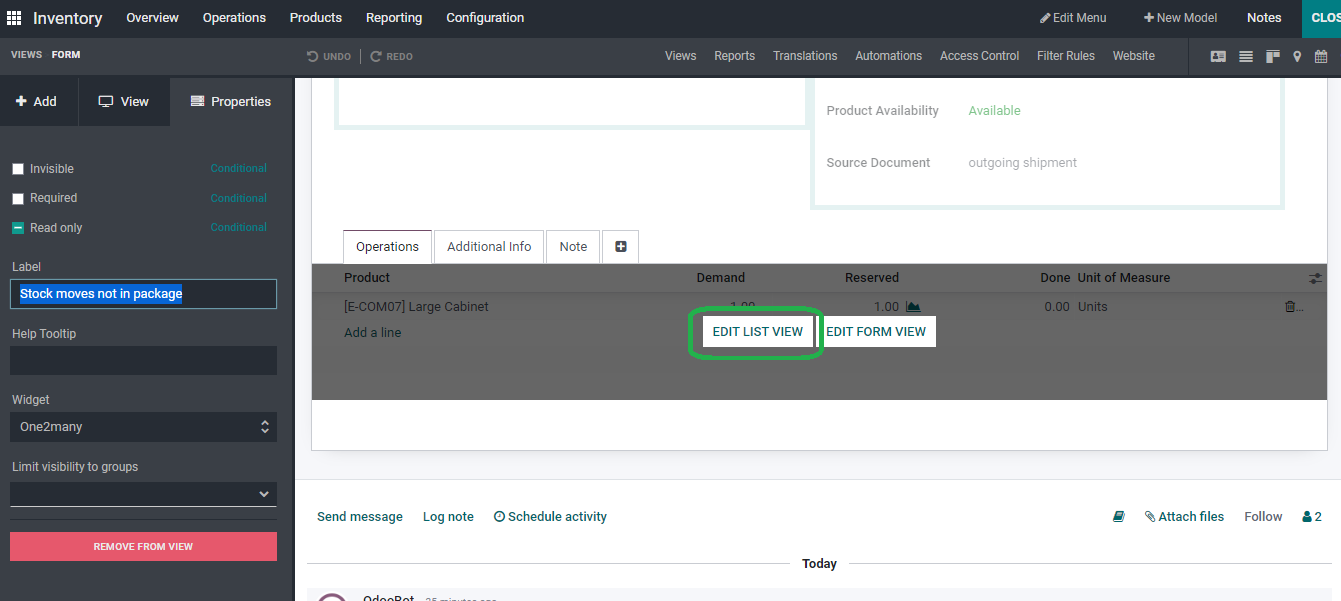Screen dimensions: 1341x601
Task: Click Send message
Action: pos(360,517)
